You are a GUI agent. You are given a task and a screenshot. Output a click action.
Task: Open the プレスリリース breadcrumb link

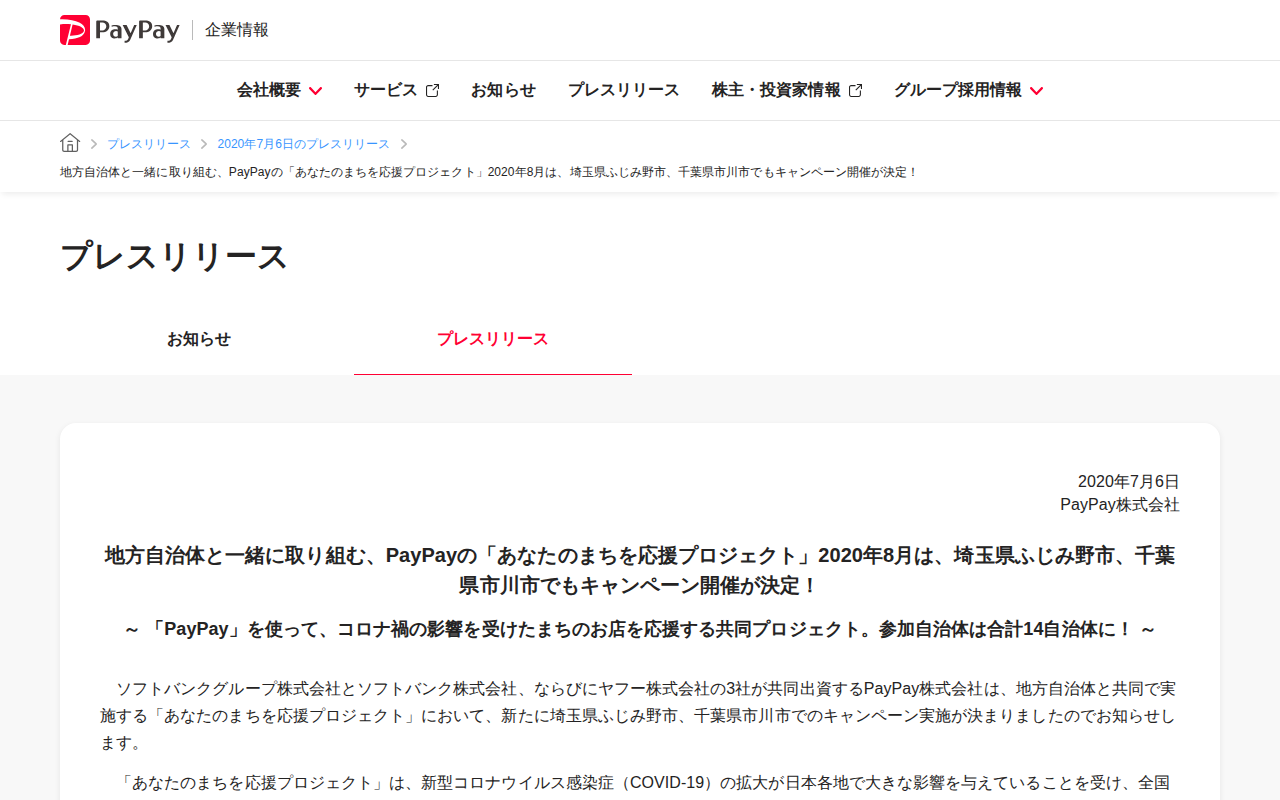[x=148, y=144]
